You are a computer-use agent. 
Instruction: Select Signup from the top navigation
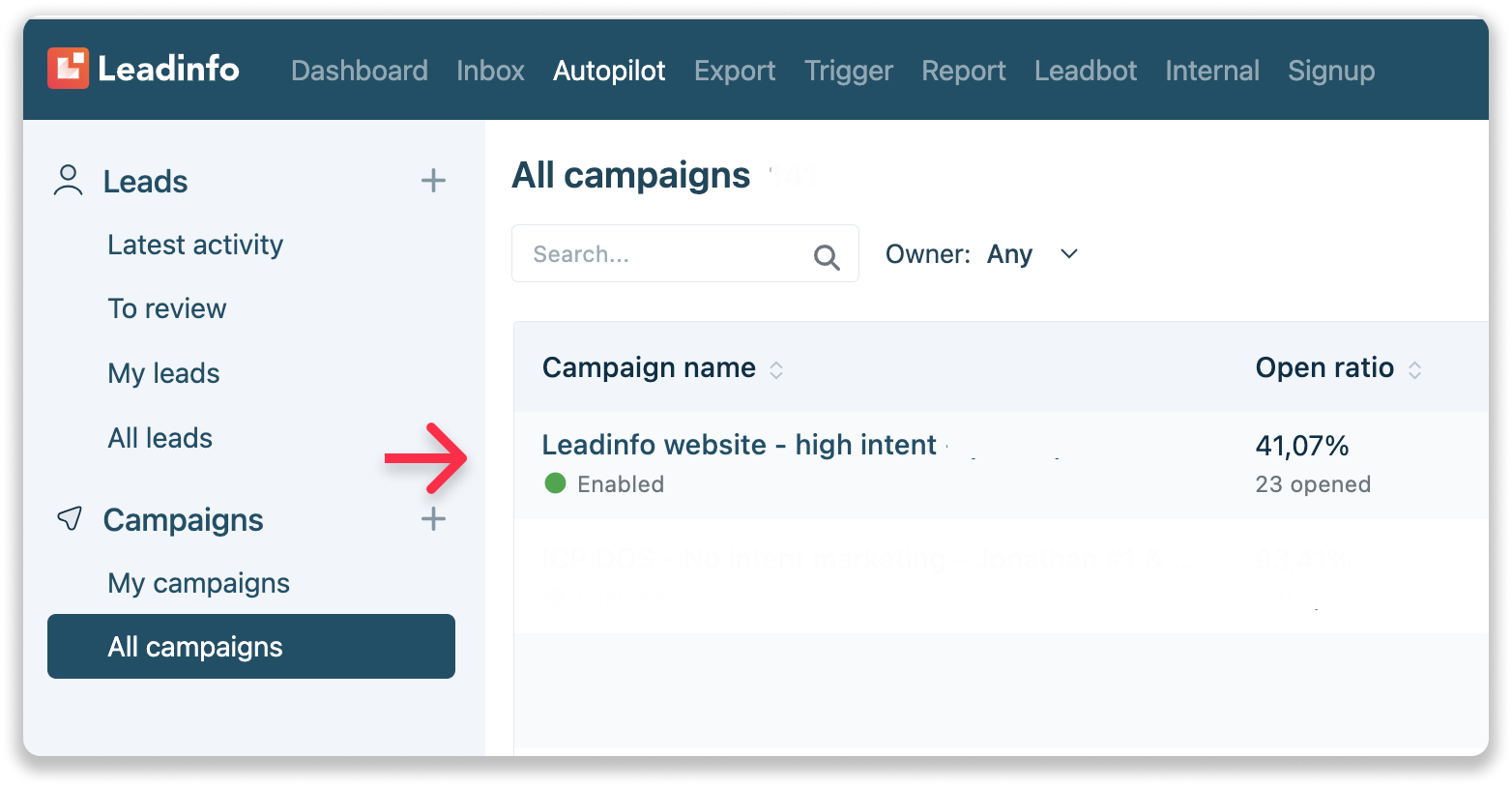(1331, 70)
